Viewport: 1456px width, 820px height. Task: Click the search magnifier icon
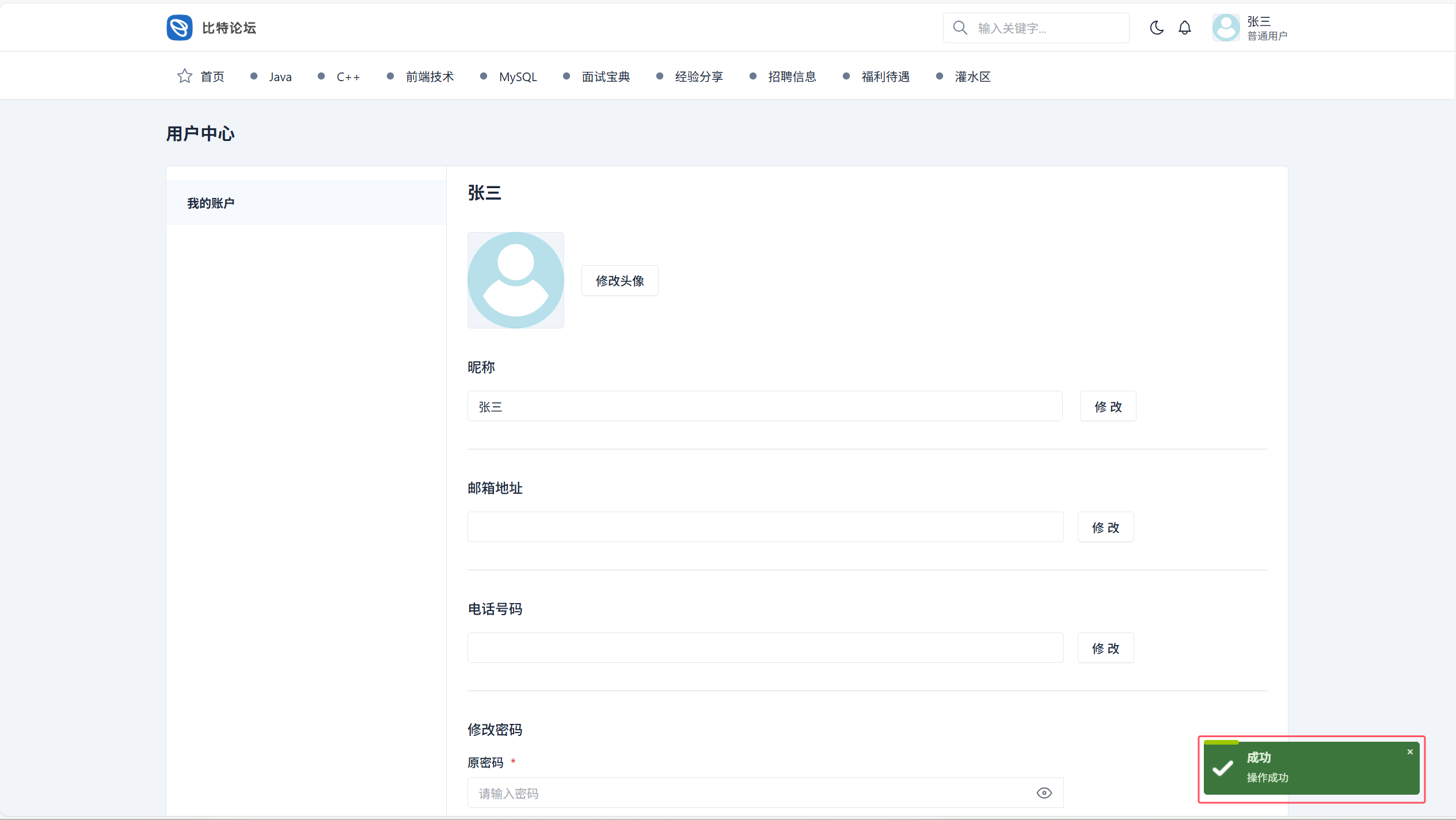pos(960,28)
